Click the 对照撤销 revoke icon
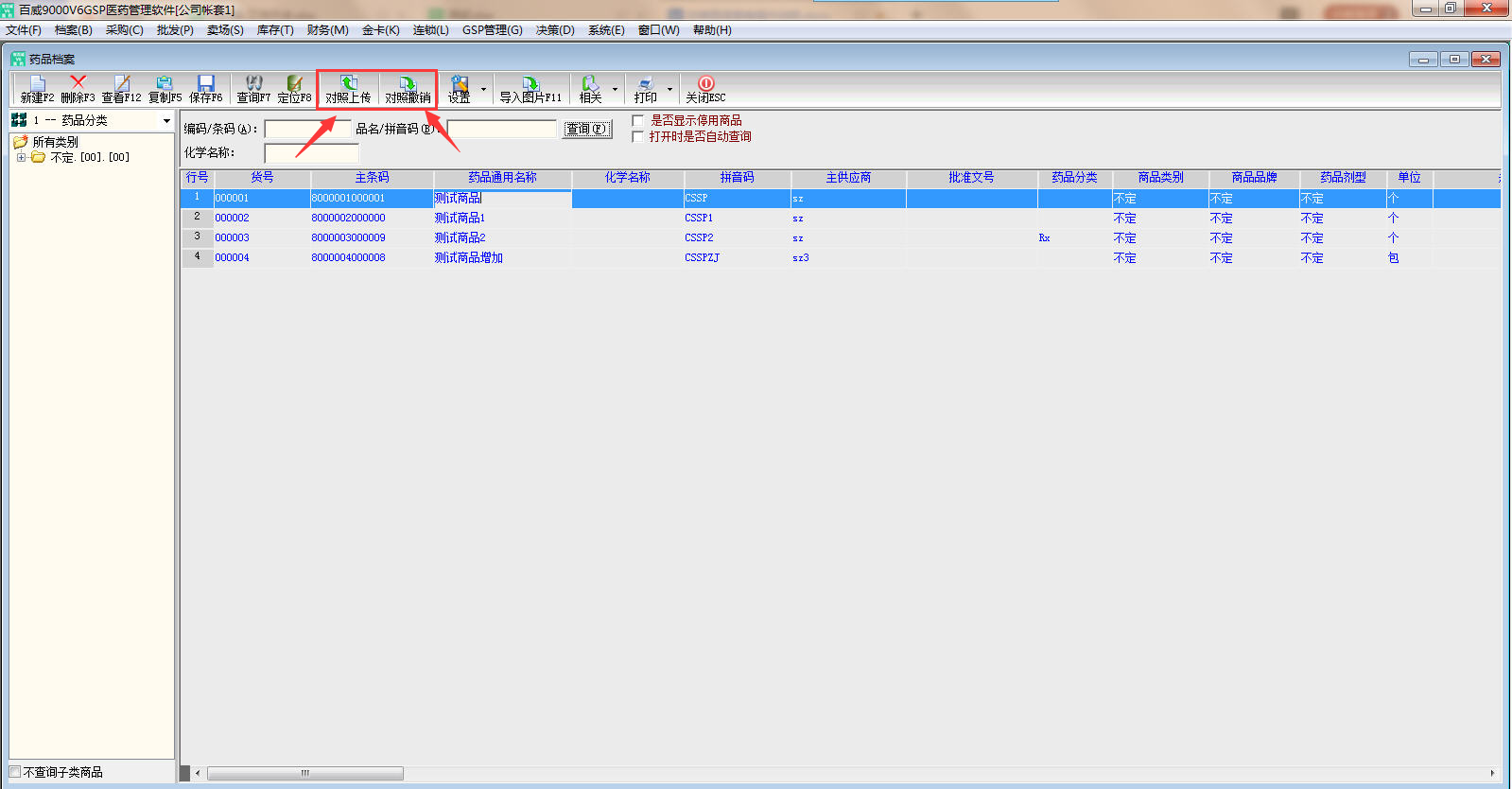 tap(408, 84)
